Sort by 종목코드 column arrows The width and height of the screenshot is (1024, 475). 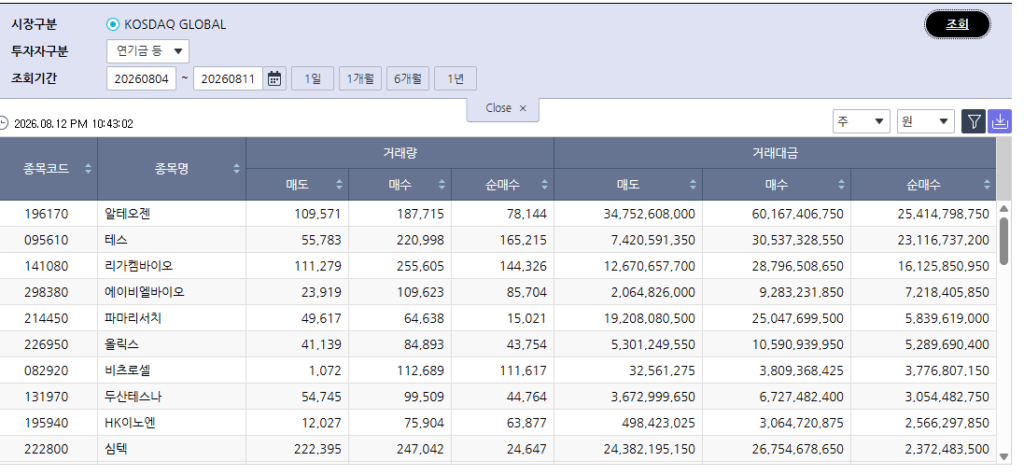pos(88,169)
